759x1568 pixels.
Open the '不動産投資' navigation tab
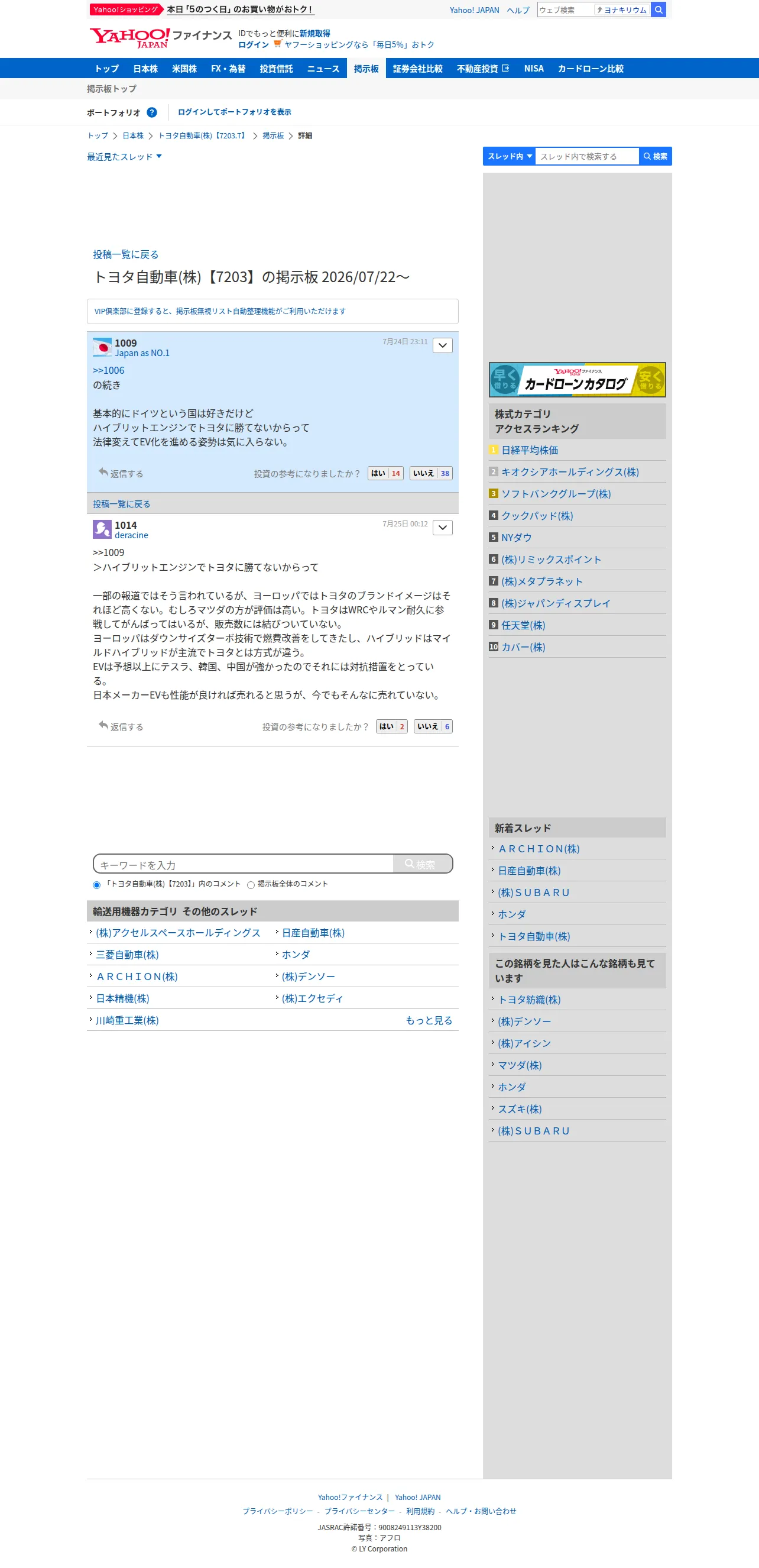(x=483, y=68)
